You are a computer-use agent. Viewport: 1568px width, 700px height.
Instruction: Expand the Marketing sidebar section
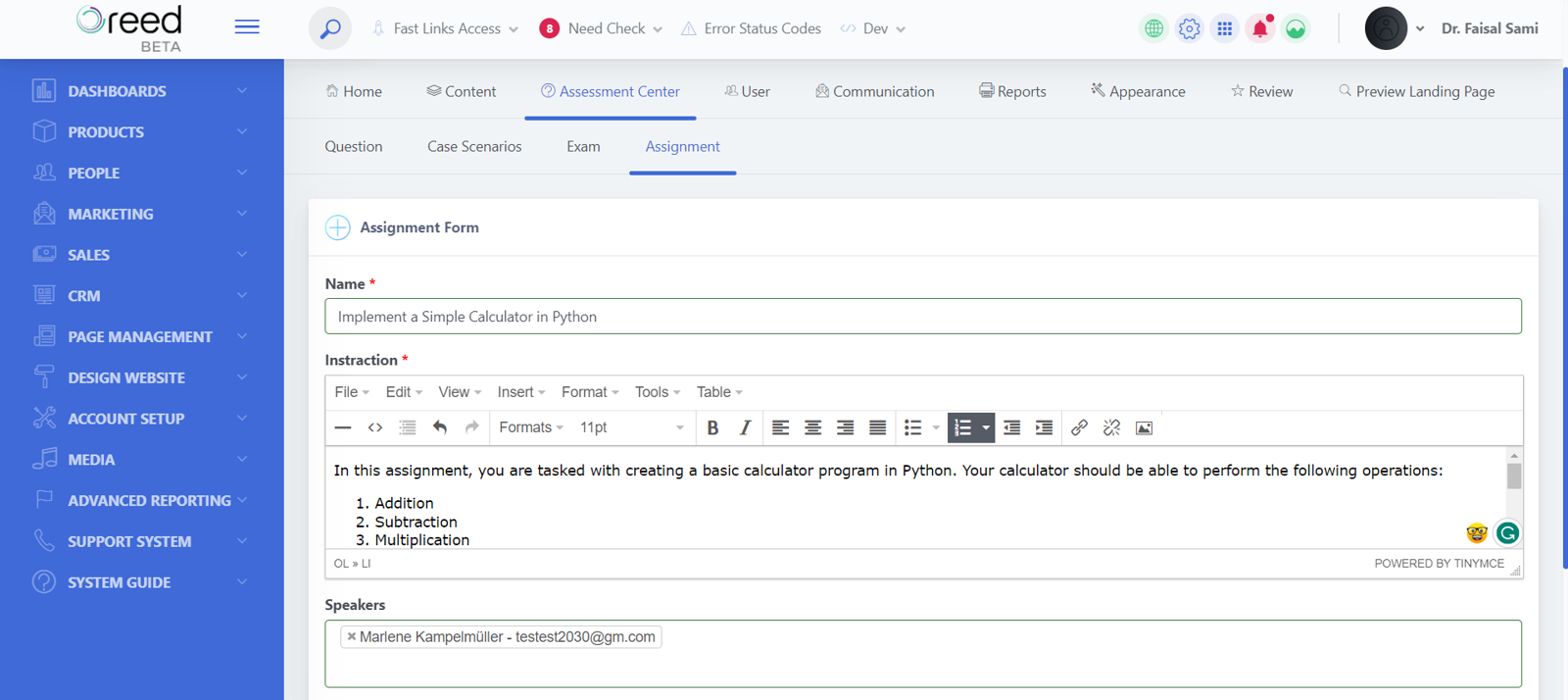click(x=142, y=214)
